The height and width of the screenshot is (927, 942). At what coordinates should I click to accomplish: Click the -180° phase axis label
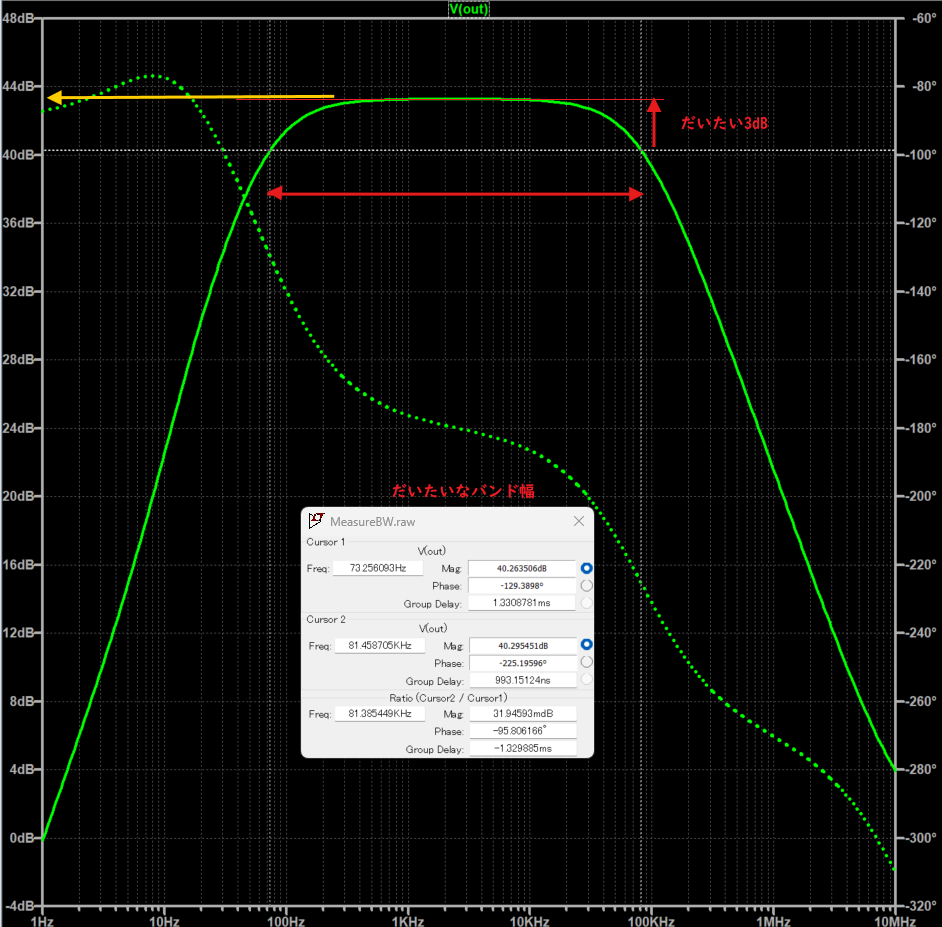[921, 428]
